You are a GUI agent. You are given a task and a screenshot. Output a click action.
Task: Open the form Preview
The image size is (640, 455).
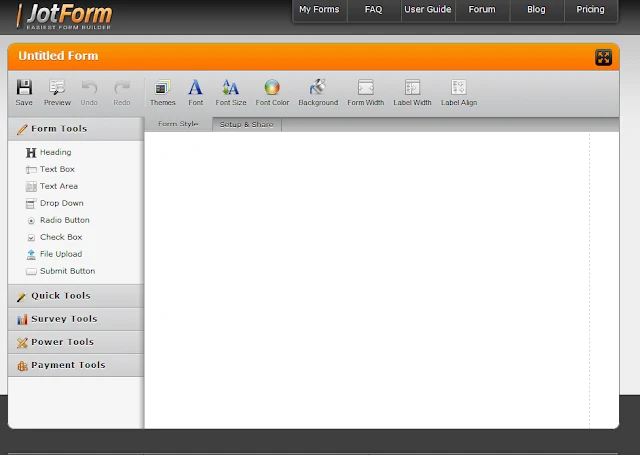[57, 88]
